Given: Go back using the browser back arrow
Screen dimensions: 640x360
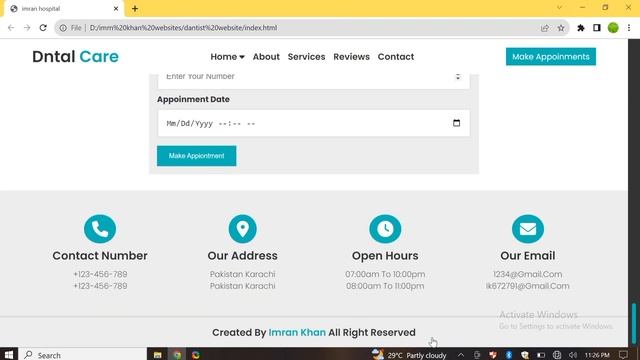Looking at the screenshot, I should pos(11,28).
